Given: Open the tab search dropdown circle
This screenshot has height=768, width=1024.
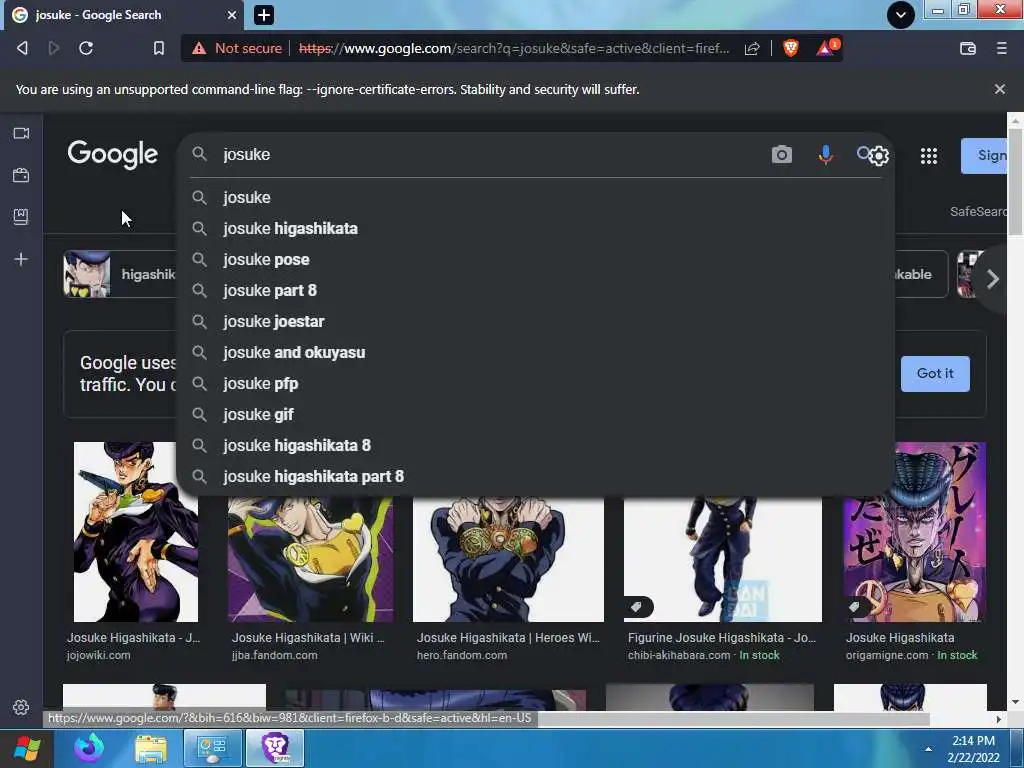Looking at the screenshot, I should click(901, 14).
